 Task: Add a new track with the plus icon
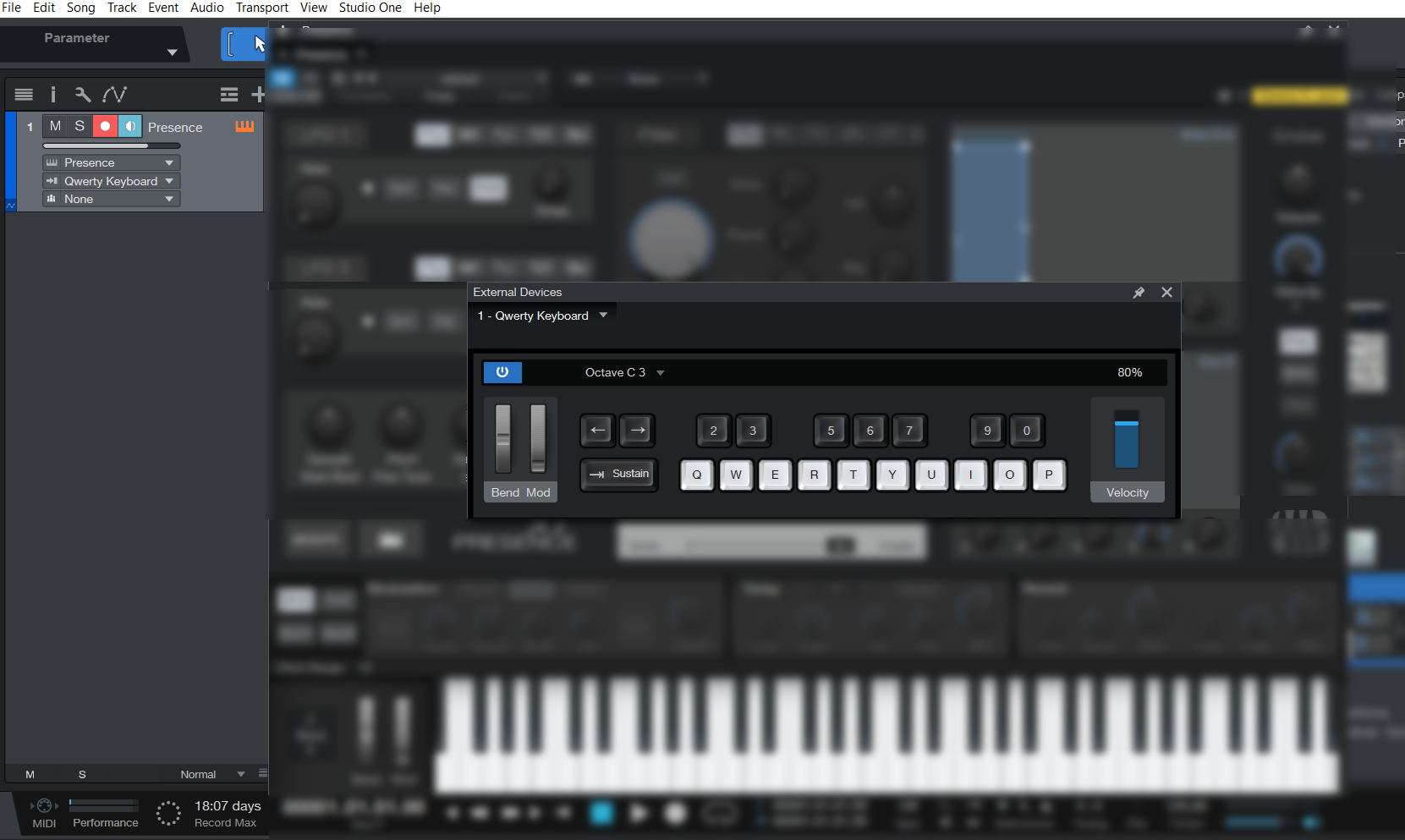click(x=258, y=94)
